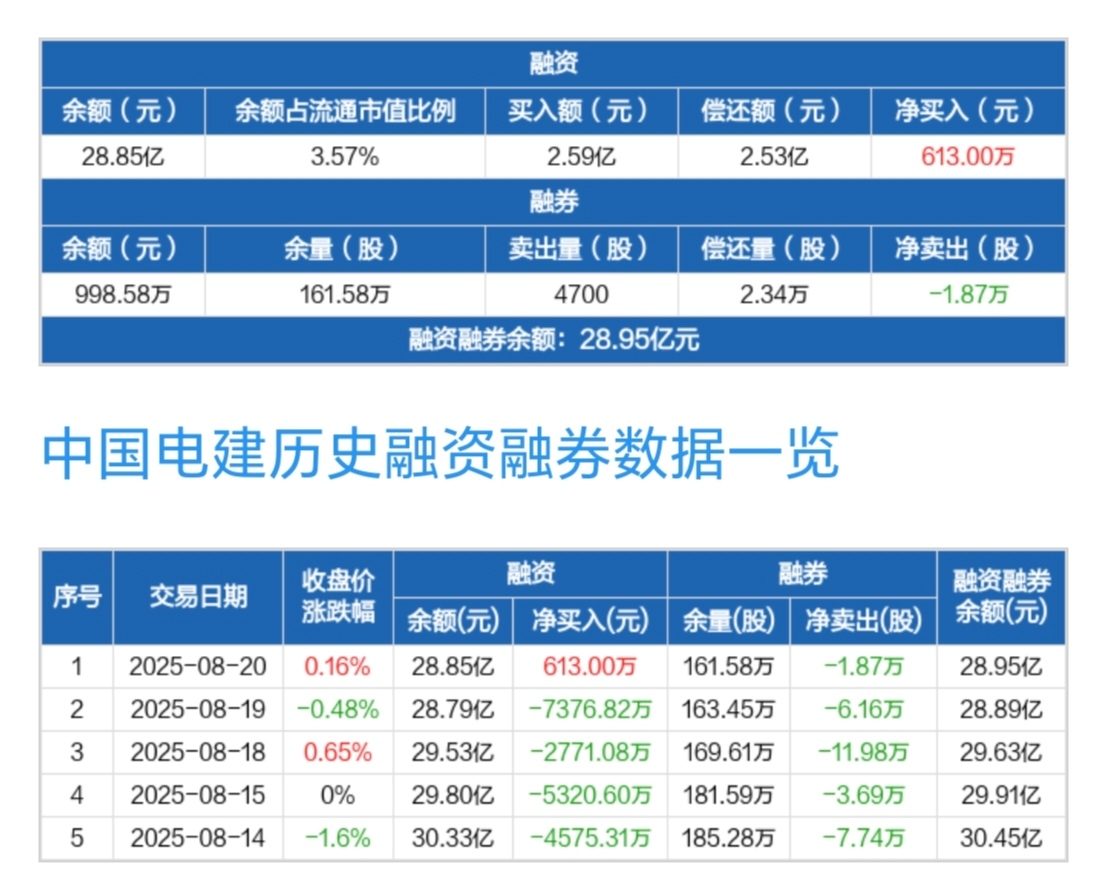Click the 净卖出（股）header in top table

968,249
